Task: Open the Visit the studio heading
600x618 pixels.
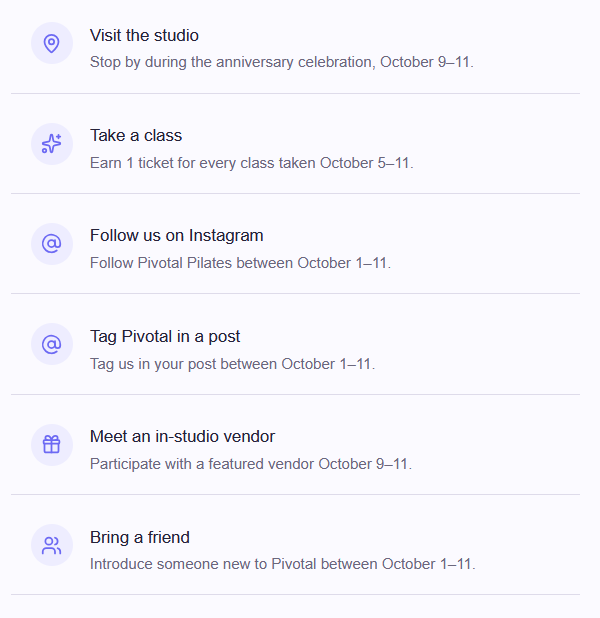Action: (x=144, y=35)
